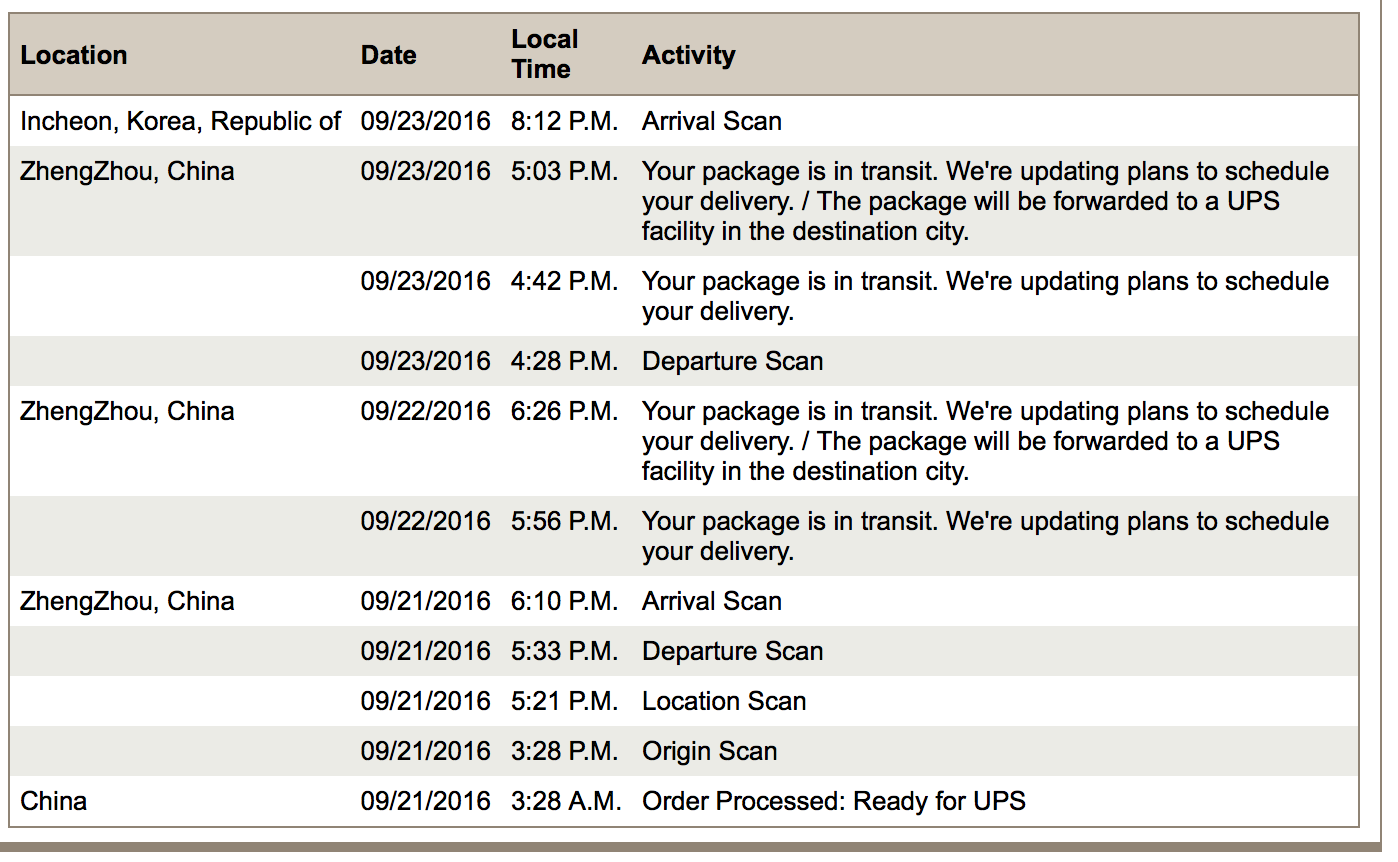Click the Arrival Scan at 8:12 P.M.
The width and height of the screenshot is (1398, 862).
coord(712,121)
